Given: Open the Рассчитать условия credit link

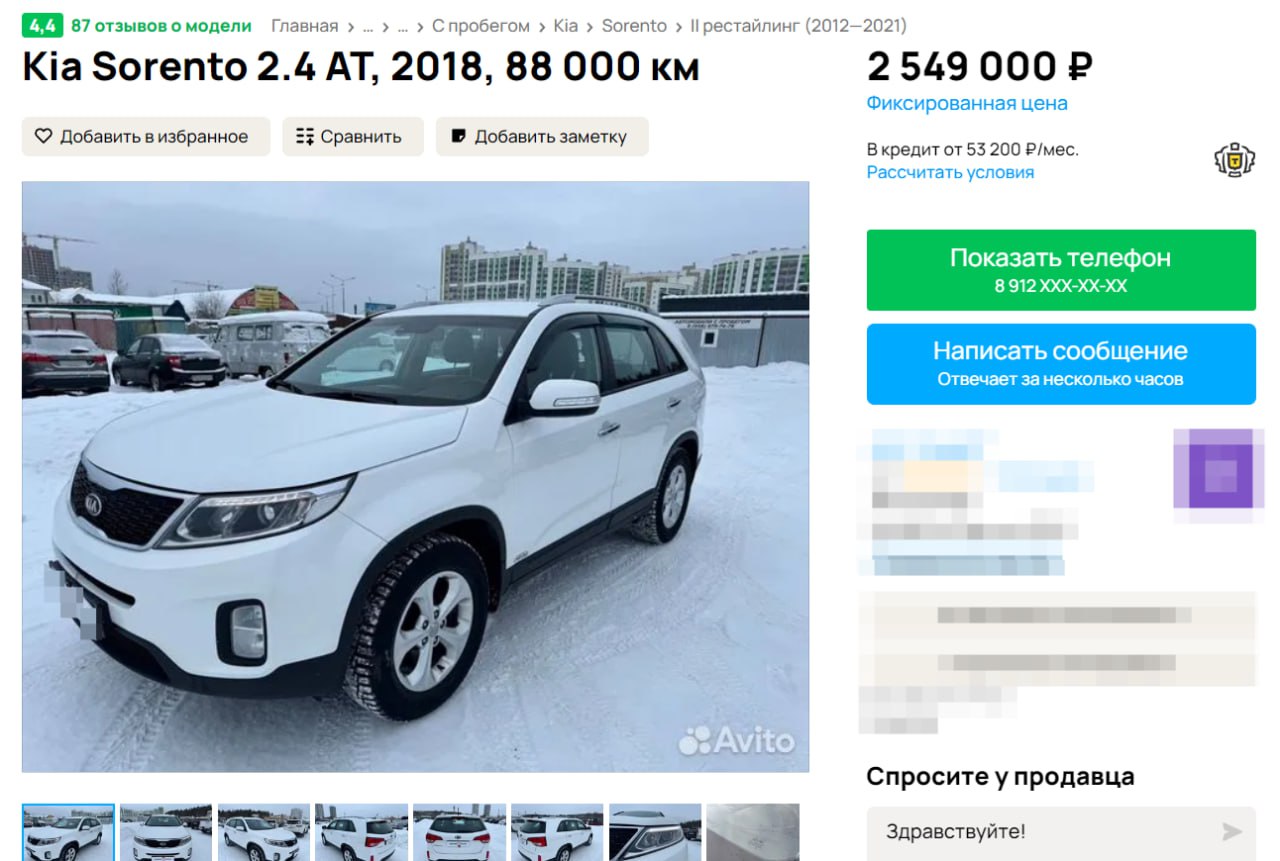Looking at the screenshot, I should pos(950,172).
